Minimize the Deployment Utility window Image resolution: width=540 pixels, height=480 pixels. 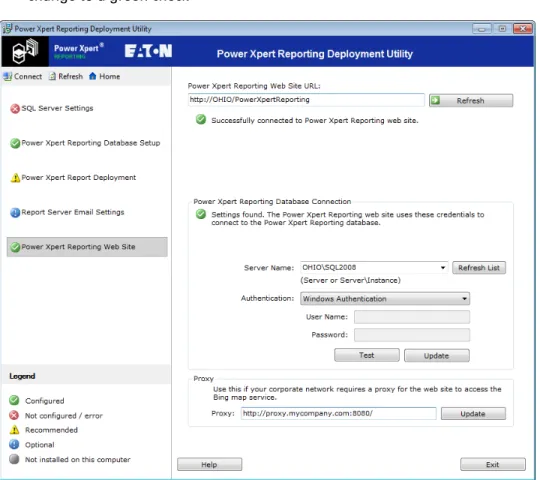(x=482, y=29)
